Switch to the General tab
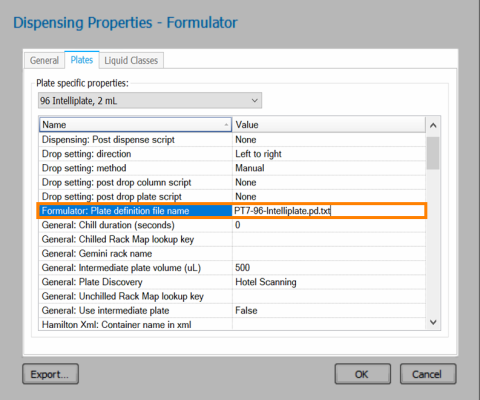 [44, 60]
